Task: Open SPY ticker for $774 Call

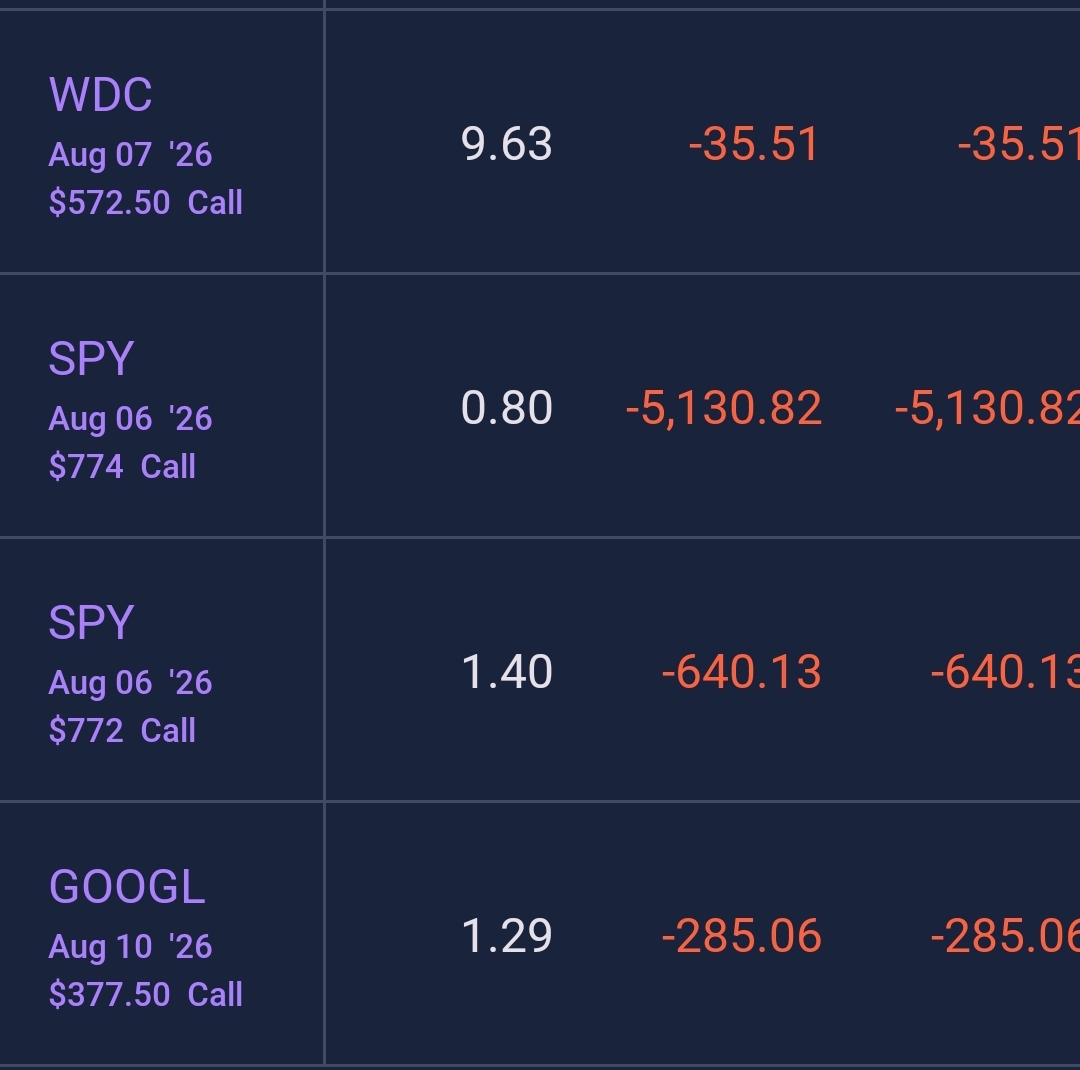Action: (x=91, y=358)
